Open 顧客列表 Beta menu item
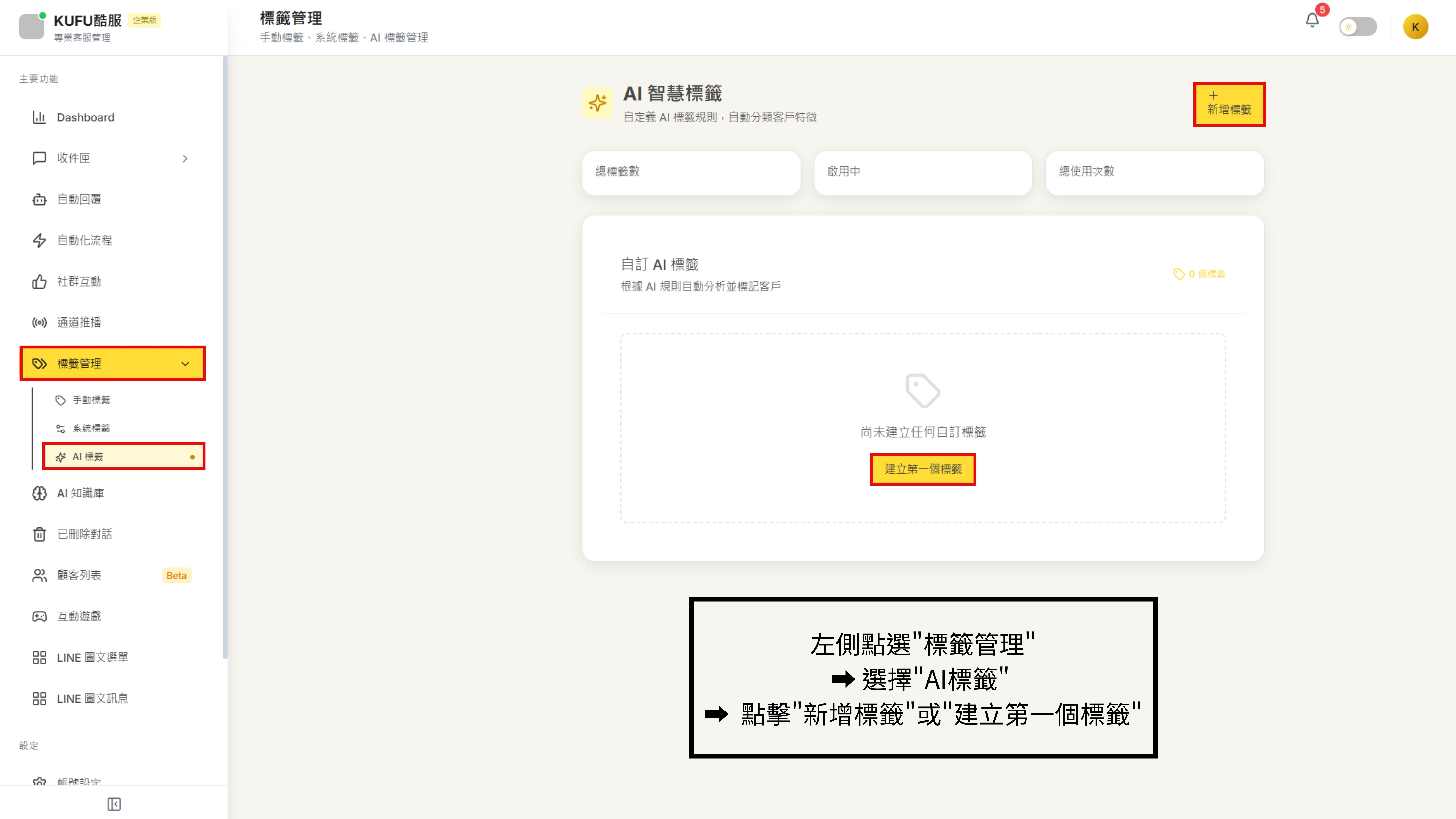This screenshot has width=1456, height=819. coord(79,575)
